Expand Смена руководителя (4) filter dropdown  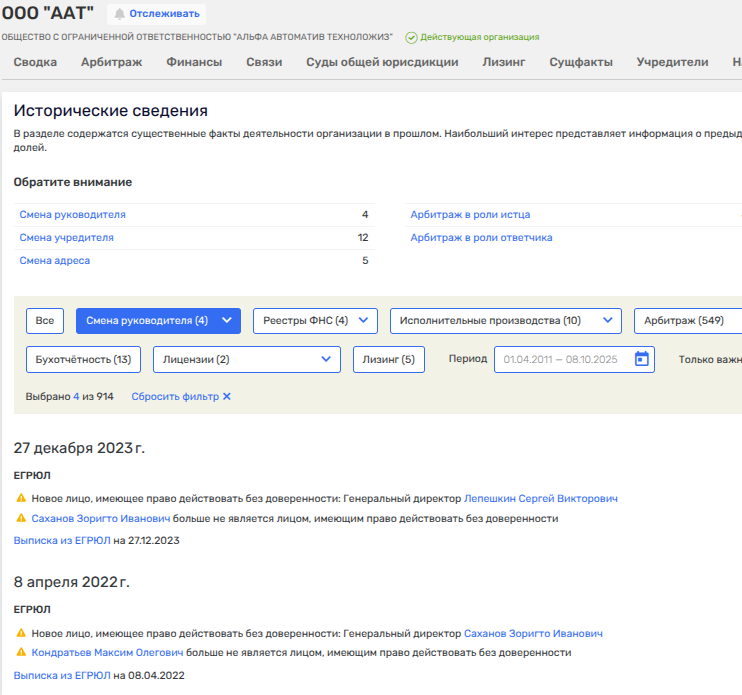(227, 321)
